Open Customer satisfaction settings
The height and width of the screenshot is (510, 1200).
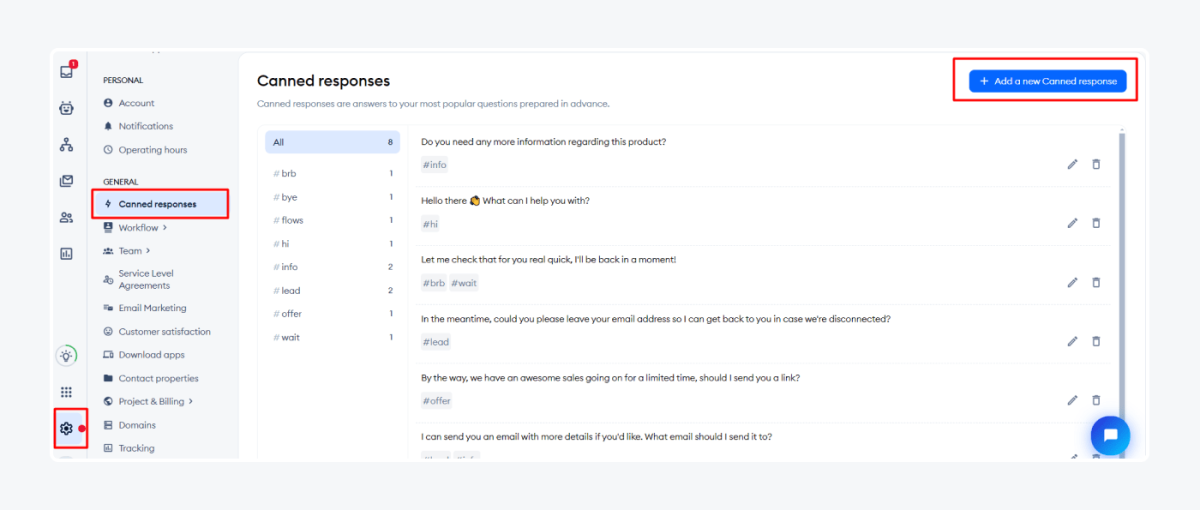click(x=164, y=332)
